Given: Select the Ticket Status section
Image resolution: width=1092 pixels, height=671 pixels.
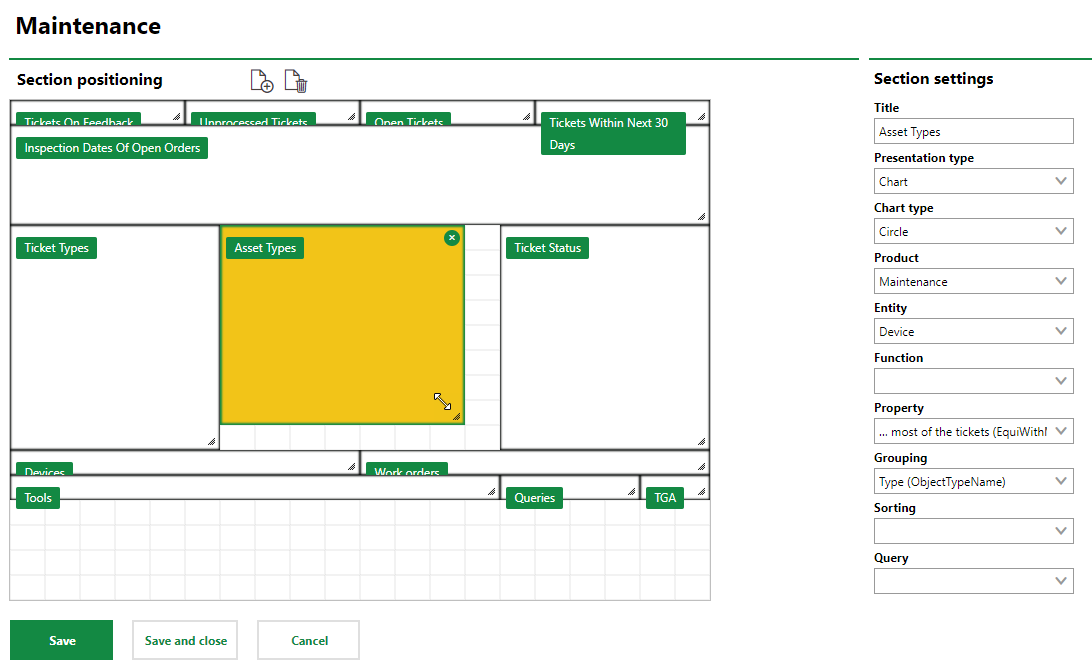Looking at the screenshot, I should coord(547,248).
